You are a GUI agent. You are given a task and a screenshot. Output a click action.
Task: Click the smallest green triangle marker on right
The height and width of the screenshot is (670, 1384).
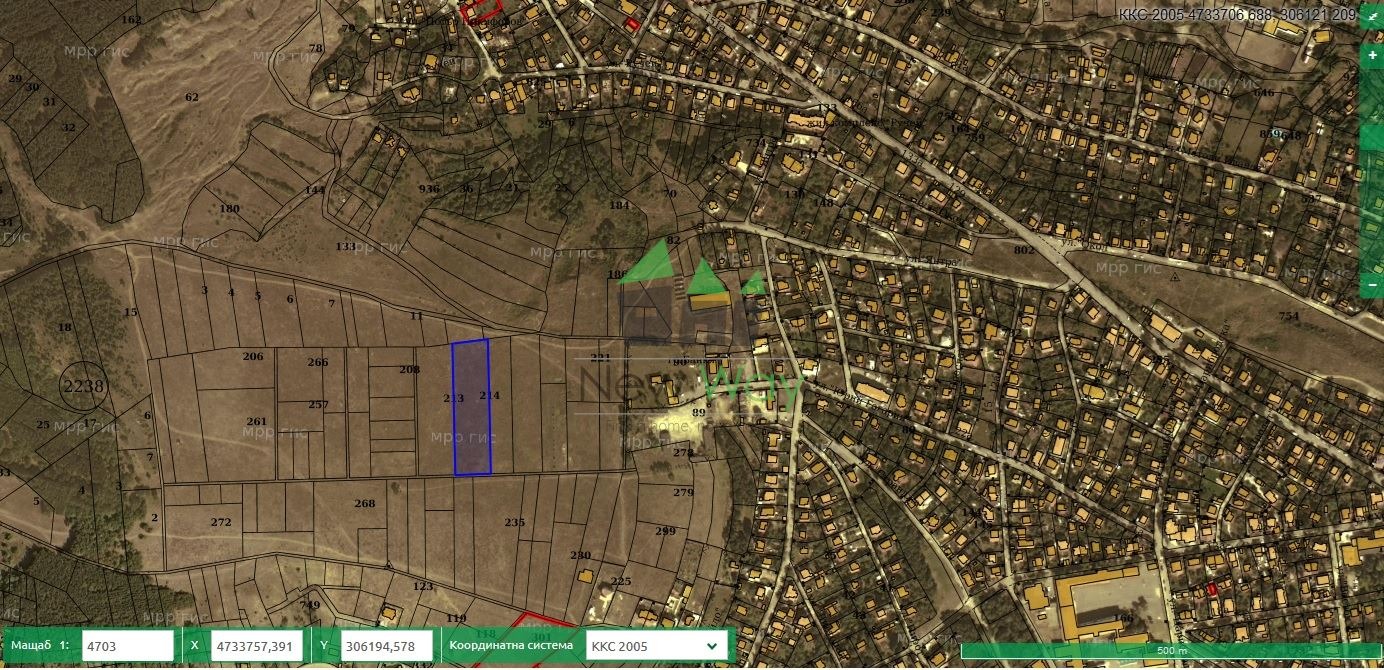pyautogui.click(x=753, y=283)
